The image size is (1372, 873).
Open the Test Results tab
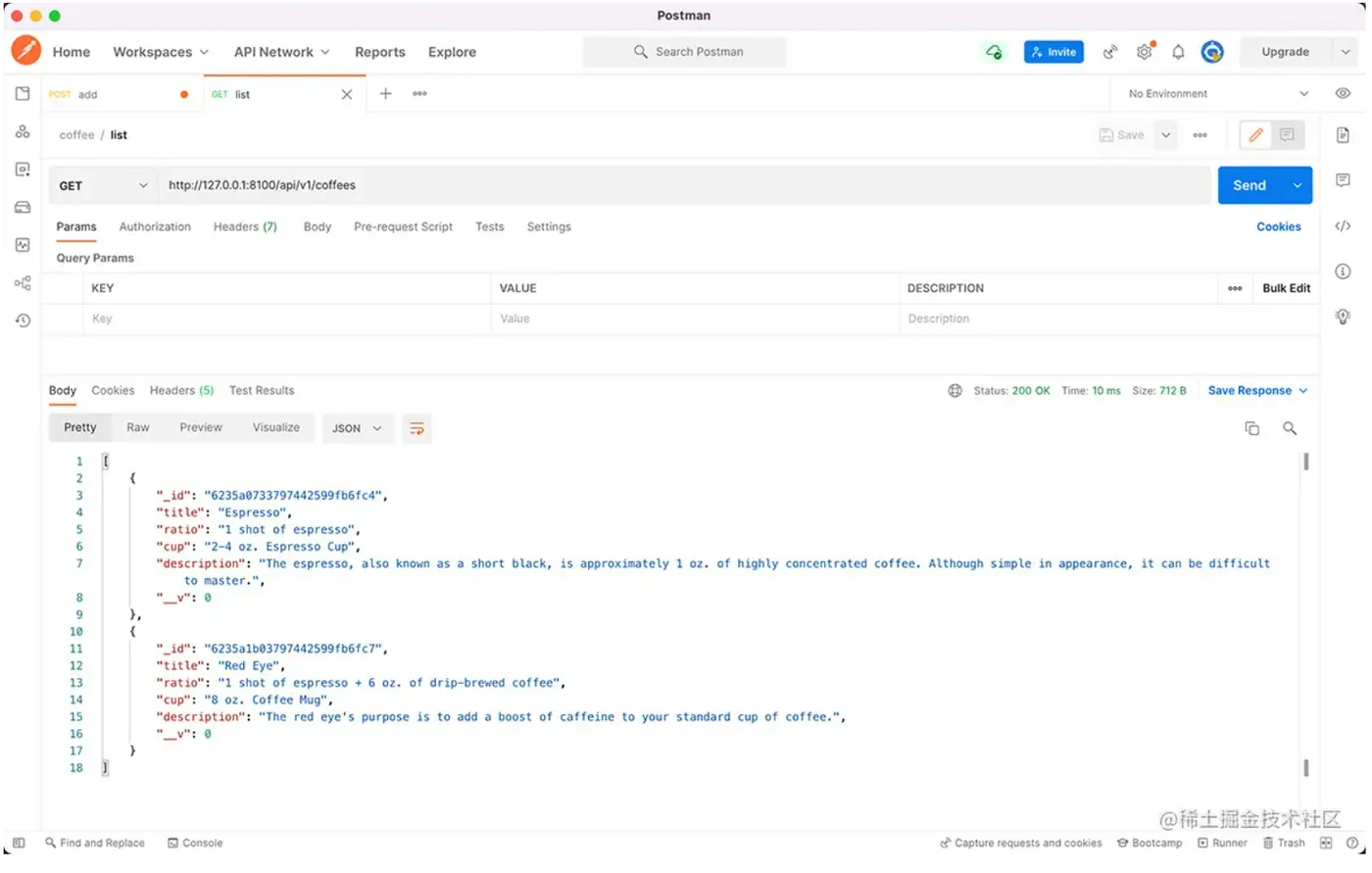point(262,391)
